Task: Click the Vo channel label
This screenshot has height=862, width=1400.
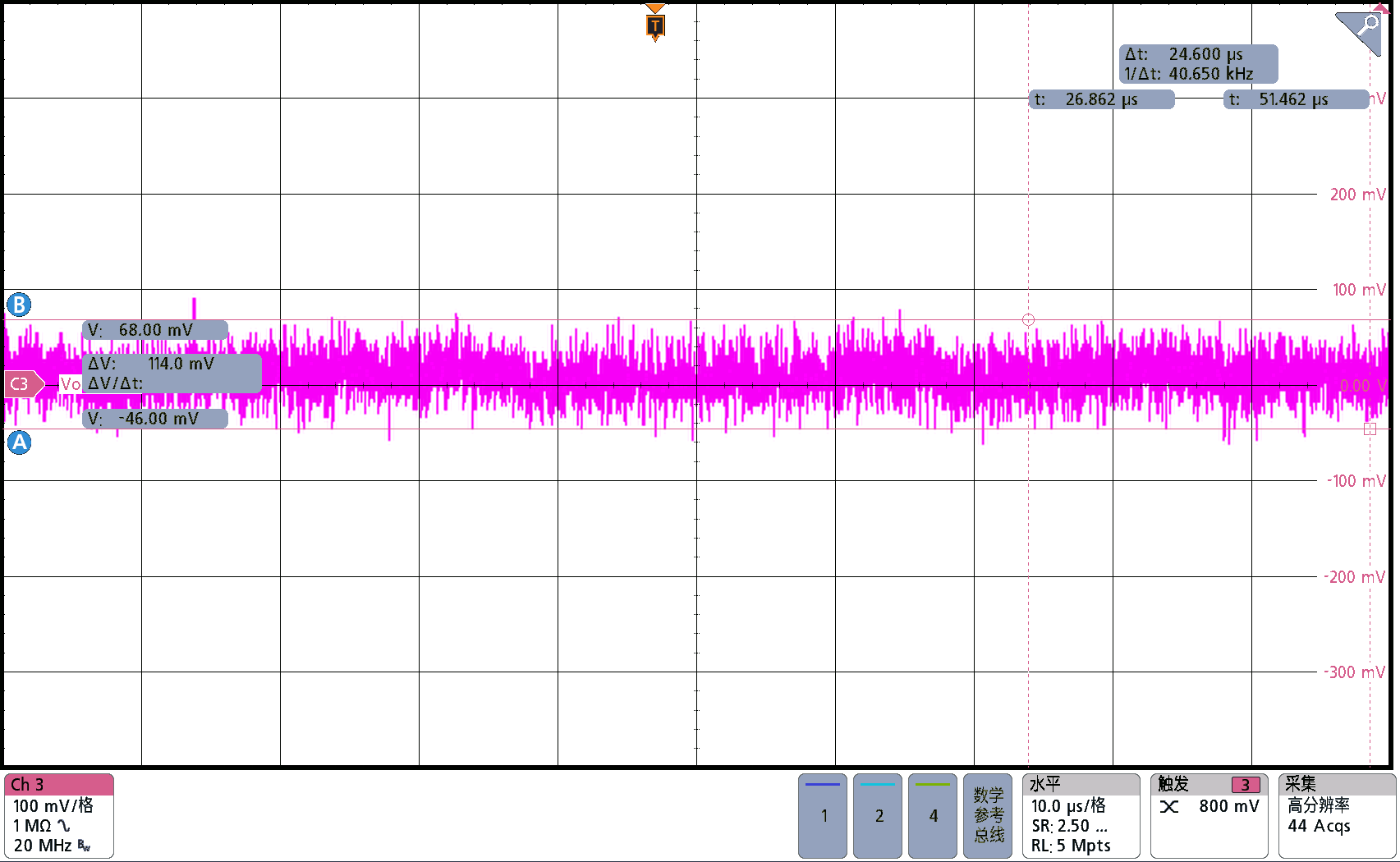Action: tap(71, 384)
